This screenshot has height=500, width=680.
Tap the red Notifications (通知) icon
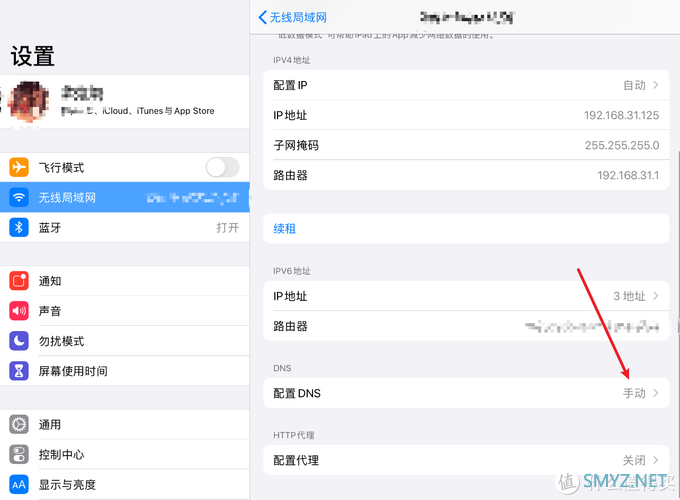tap(19, 281)
